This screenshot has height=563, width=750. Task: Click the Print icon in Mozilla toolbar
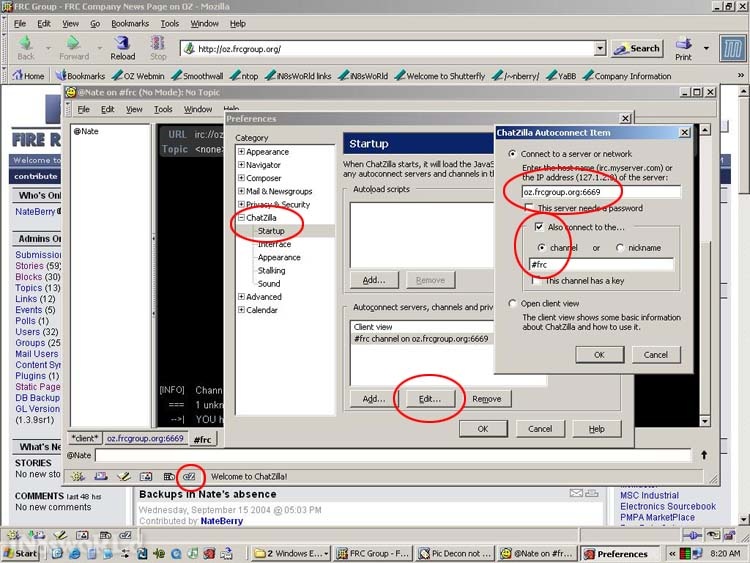pos(683,48)
